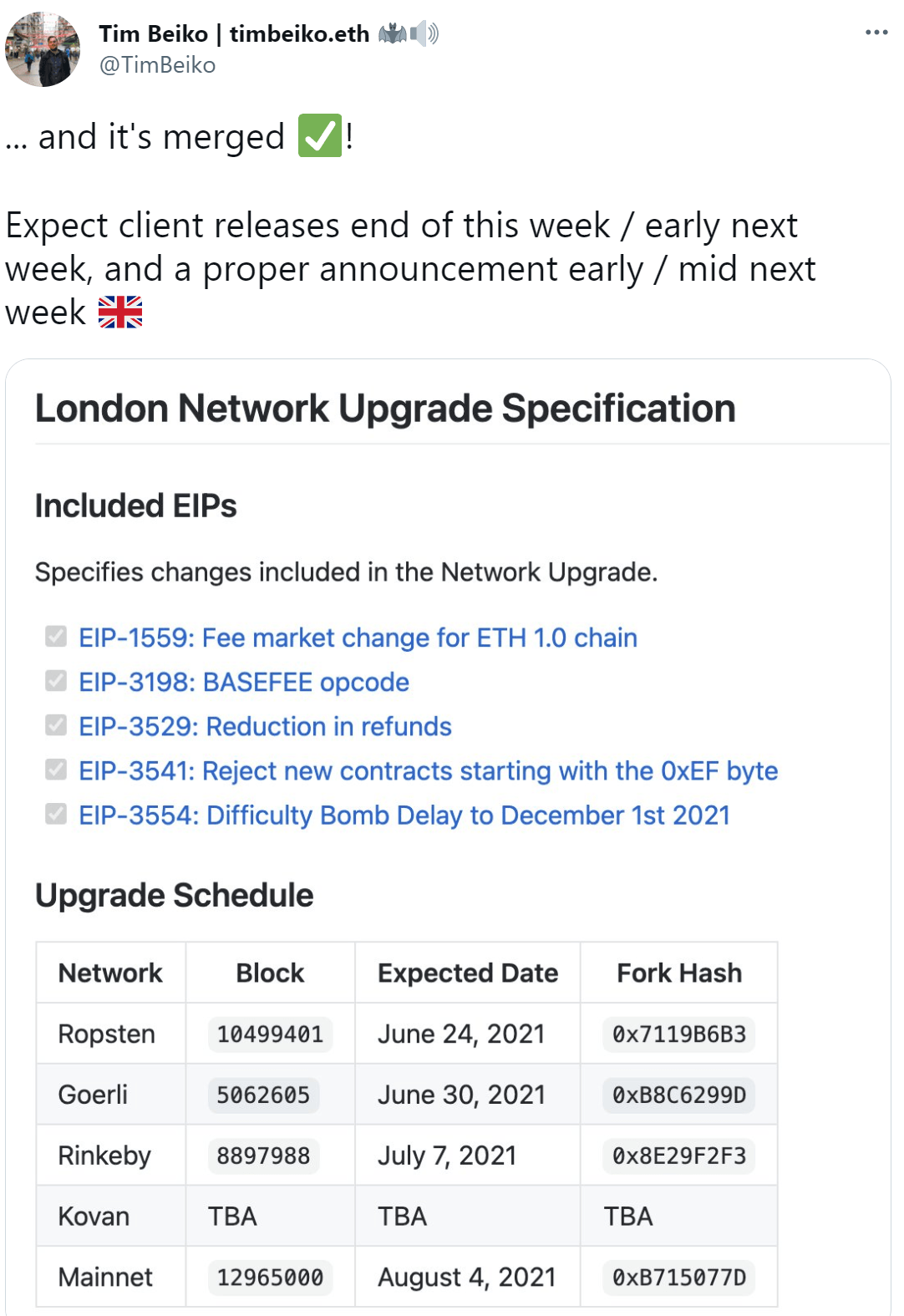Toggle the EIP-3541 checkbox
The width and height of the screenshot is (904, 1316).
56,770
